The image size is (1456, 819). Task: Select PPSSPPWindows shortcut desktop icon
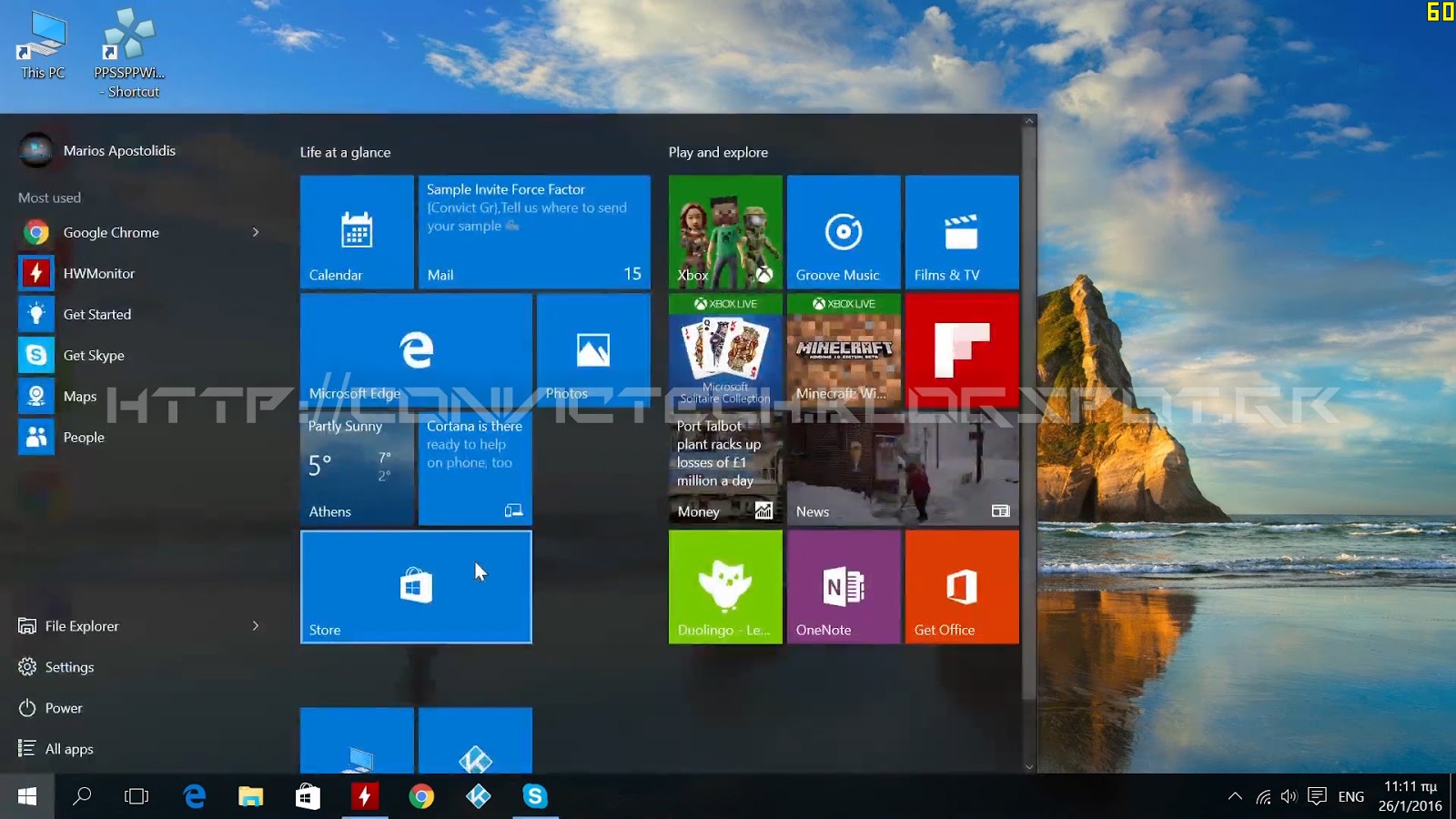[x=129, y=53]
